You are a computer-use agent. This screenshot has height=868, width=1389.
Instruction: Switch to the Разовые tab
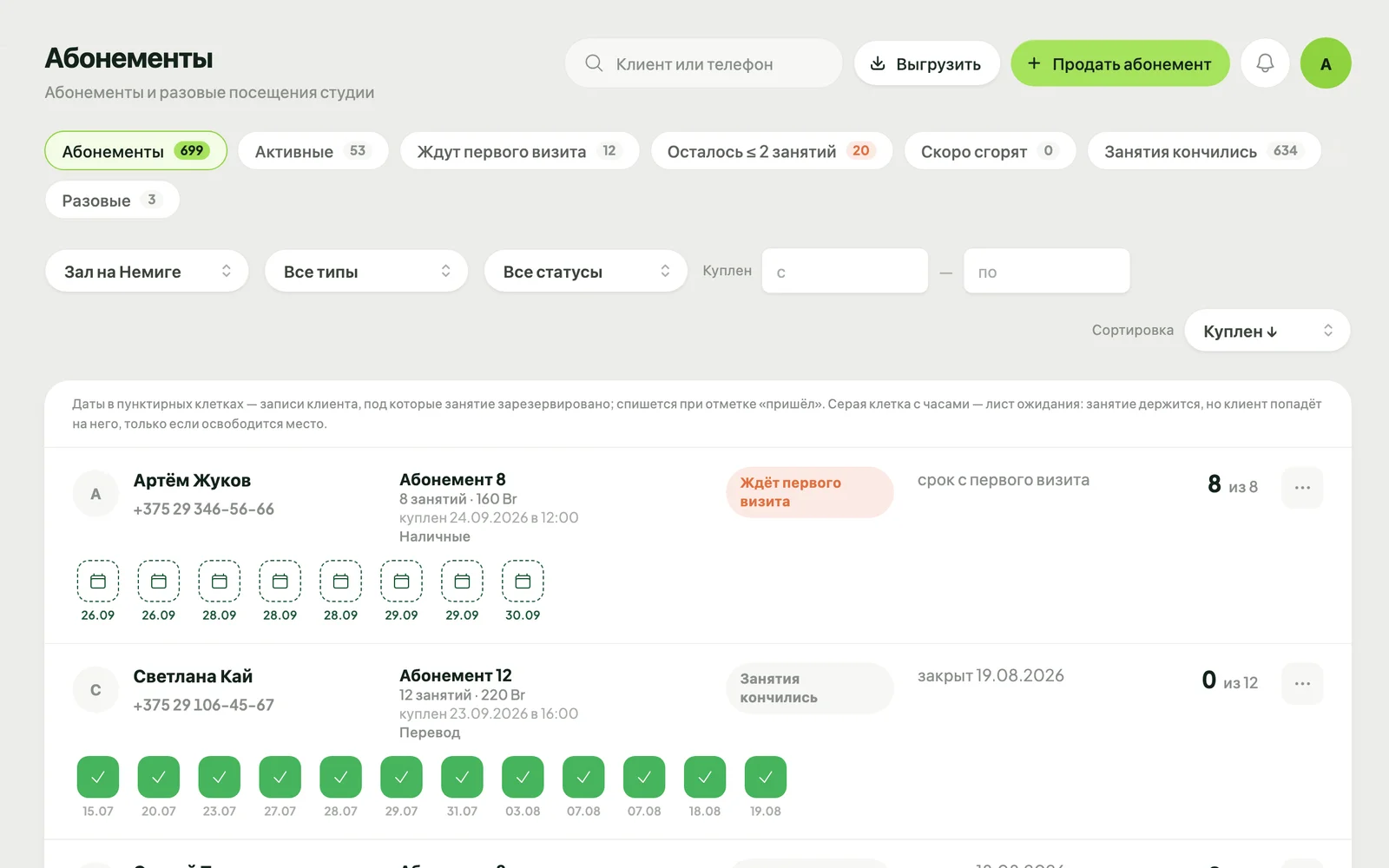(112, 201)
